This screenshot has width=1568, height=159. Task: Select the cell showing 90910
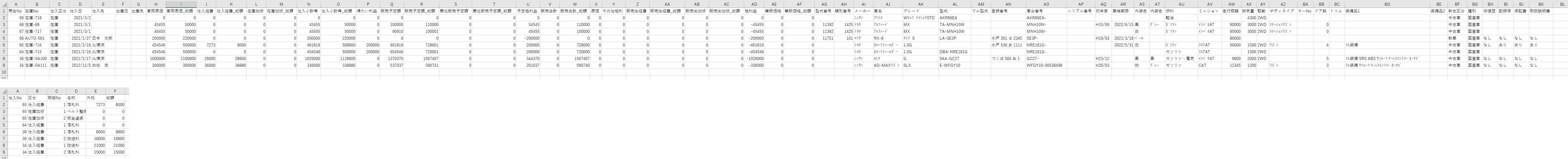[x=391, y=32]
